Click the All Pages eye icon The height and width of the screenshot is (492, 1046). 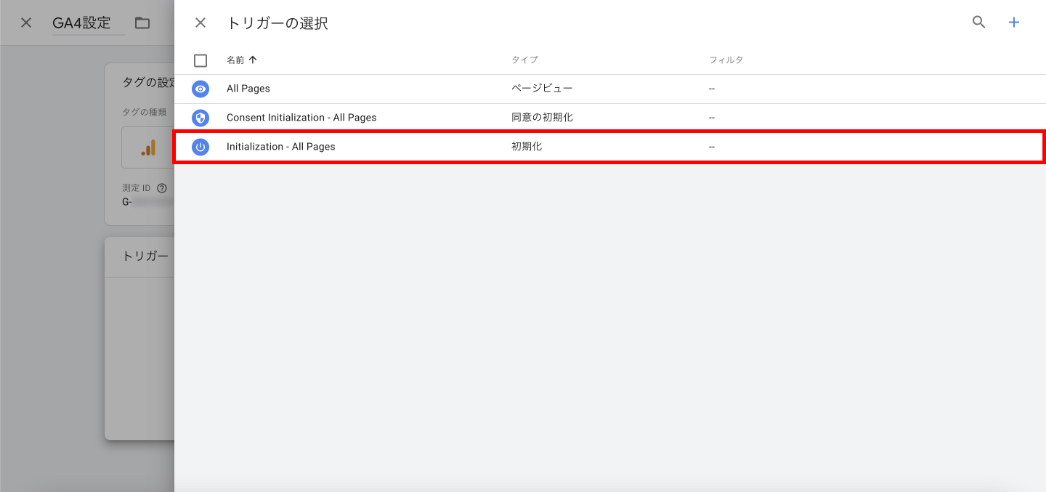click(x=200, y=89)
